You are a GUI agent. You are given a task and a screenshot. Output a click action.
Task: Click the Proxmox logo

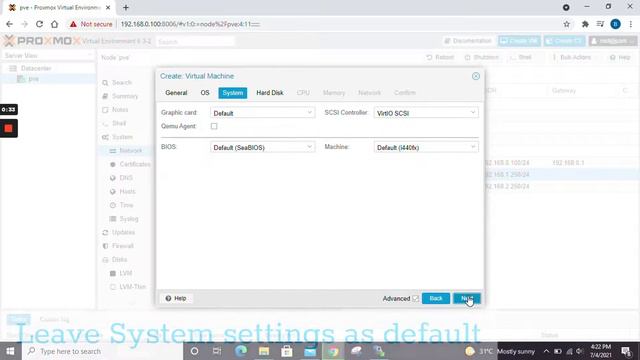(42, 41)
